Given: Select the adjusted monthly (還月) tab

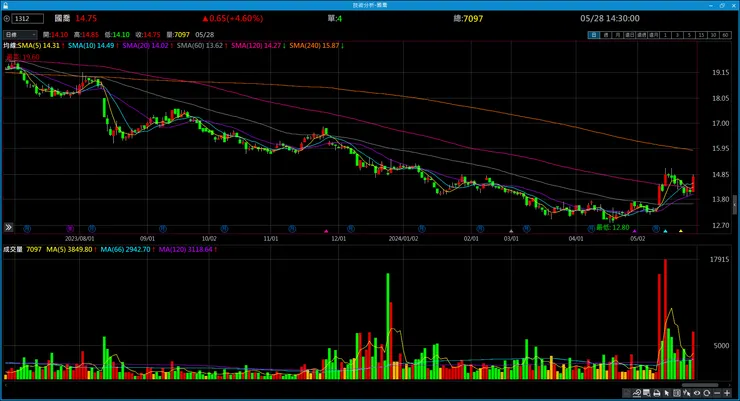Looking at the screenshot, I should click(653, 35).
